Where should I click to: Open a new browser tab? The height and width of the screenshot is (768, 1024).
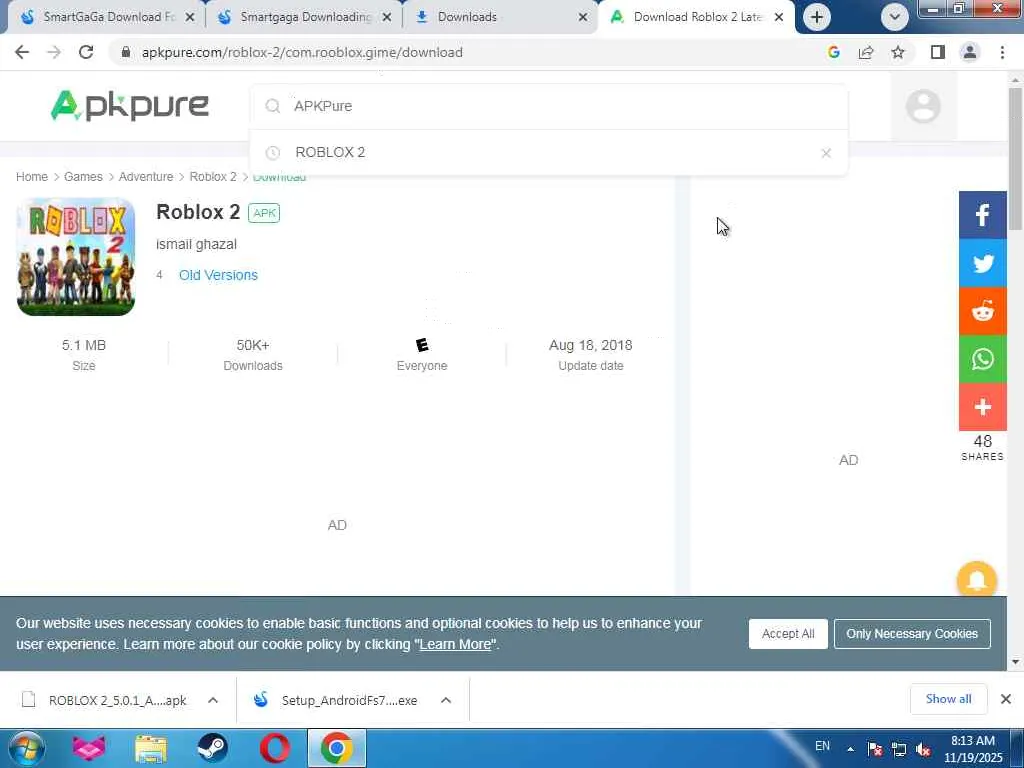(x=816, y=17)
